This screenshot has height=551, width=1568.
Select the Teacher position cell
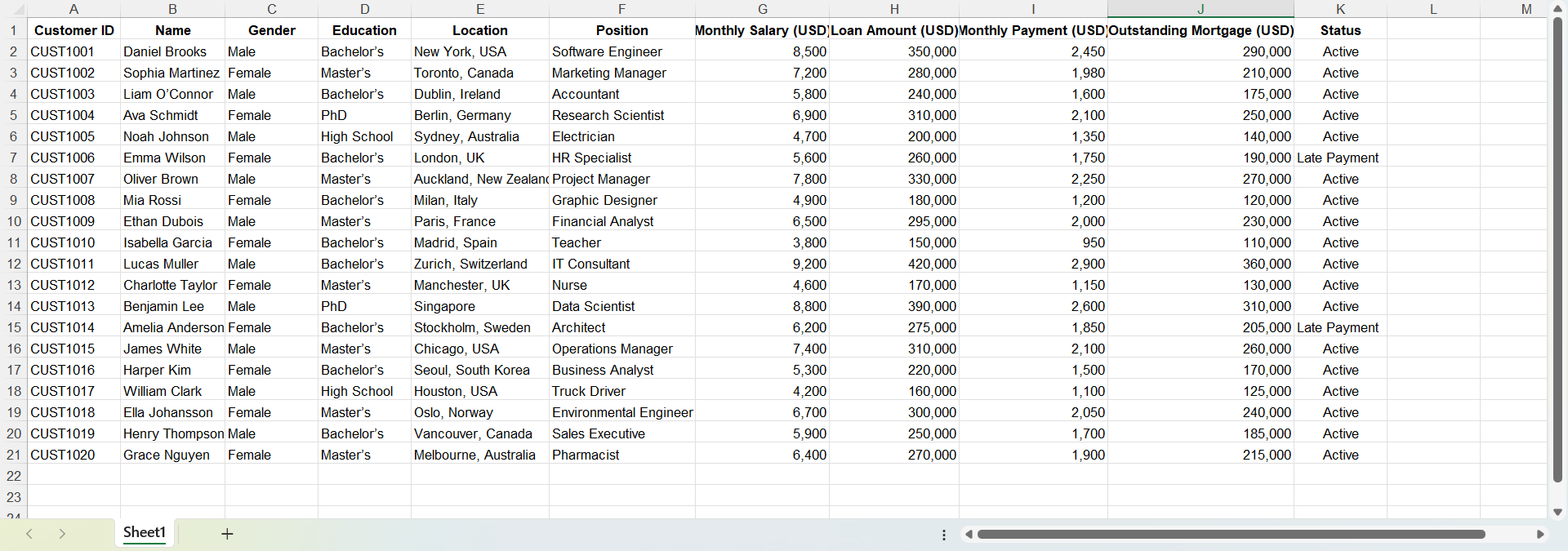[x=622, y=242]
